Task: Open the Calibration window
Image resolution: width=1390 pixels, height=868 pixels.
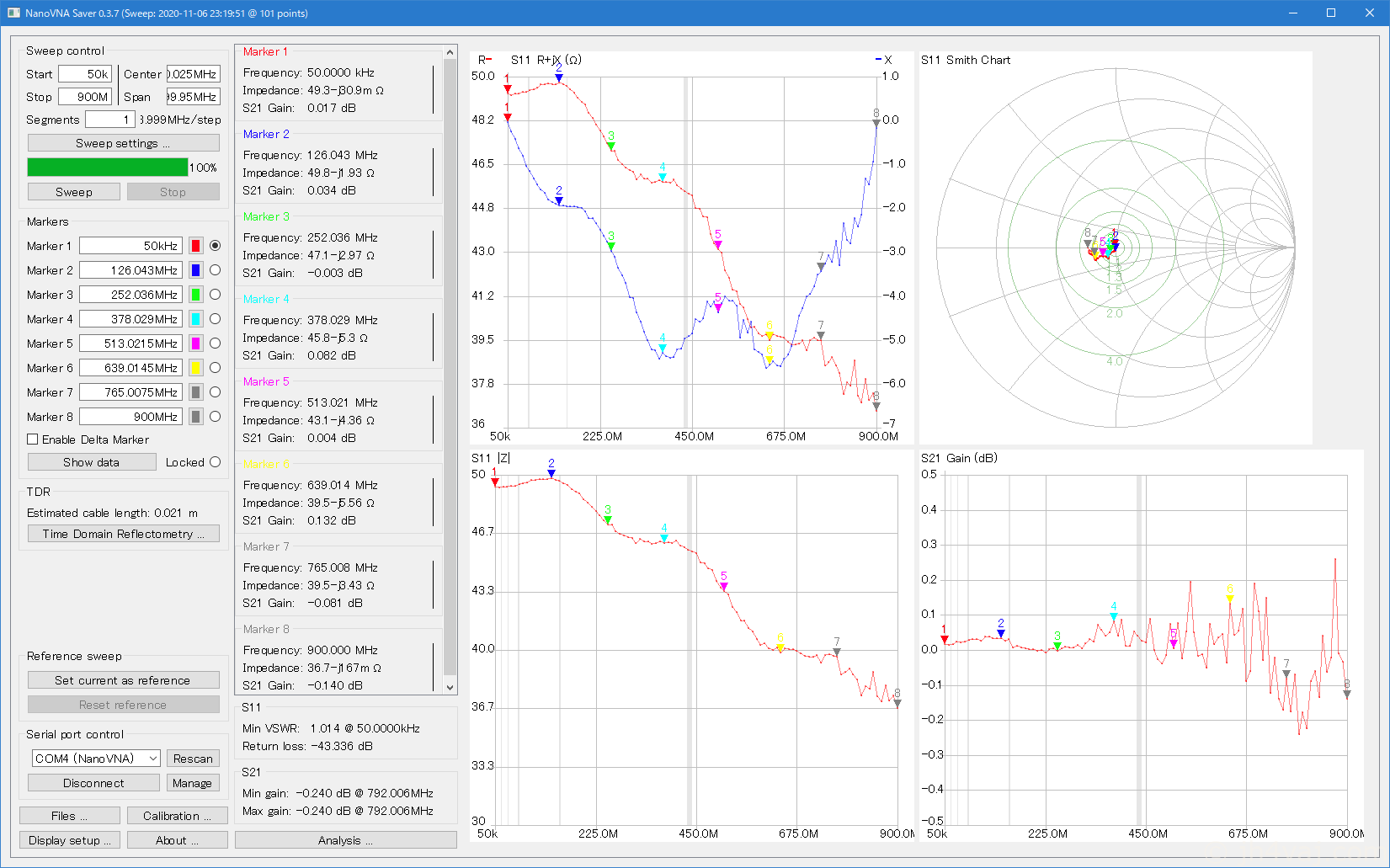Action: point(178,816)
